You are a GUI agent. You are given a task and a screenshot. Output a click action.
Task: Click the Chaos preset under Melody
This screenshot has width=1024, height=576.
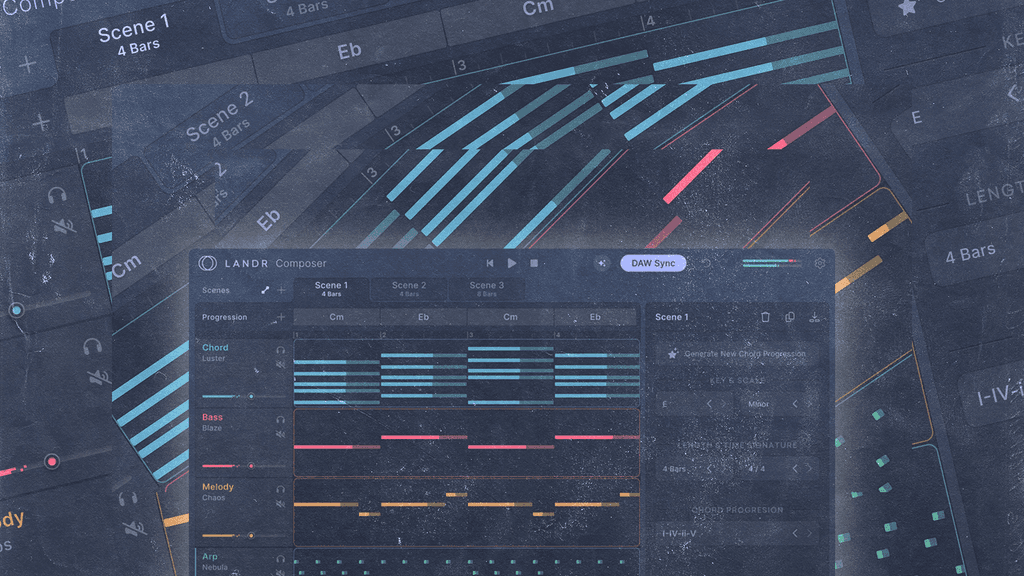tap(214, 498)
